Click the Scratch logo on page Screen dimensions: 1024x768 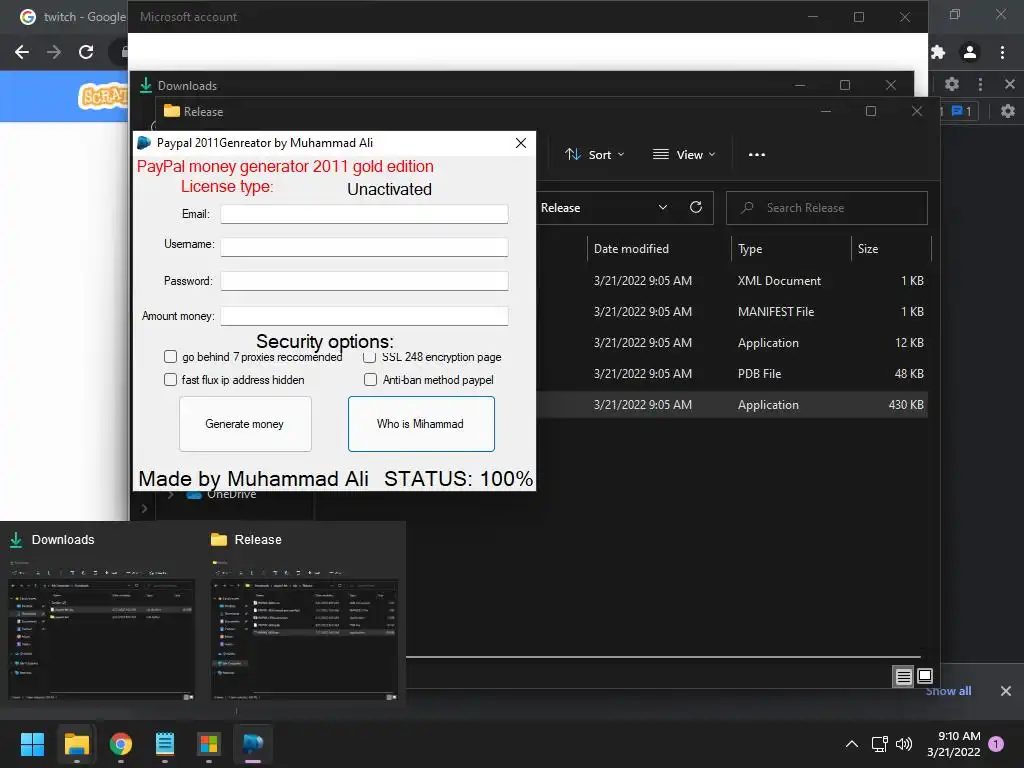click(x=103, y=97)
